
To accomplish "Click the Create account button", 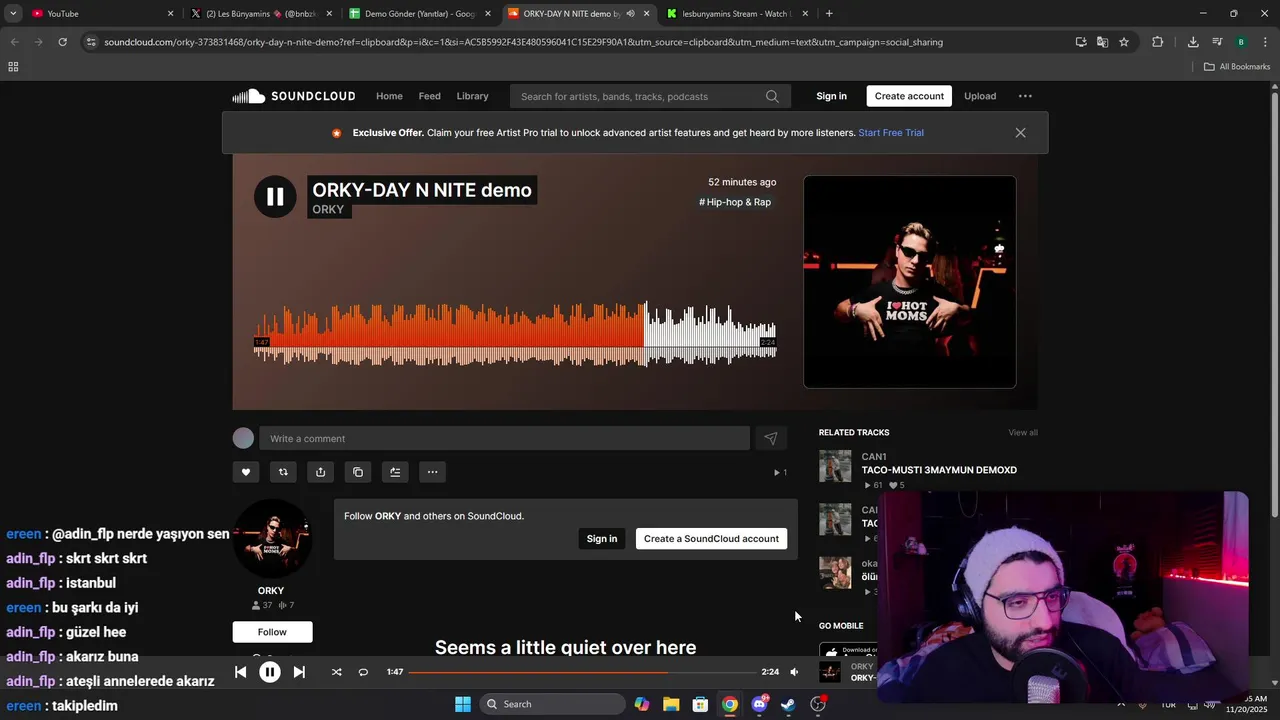I will (909, 96).
